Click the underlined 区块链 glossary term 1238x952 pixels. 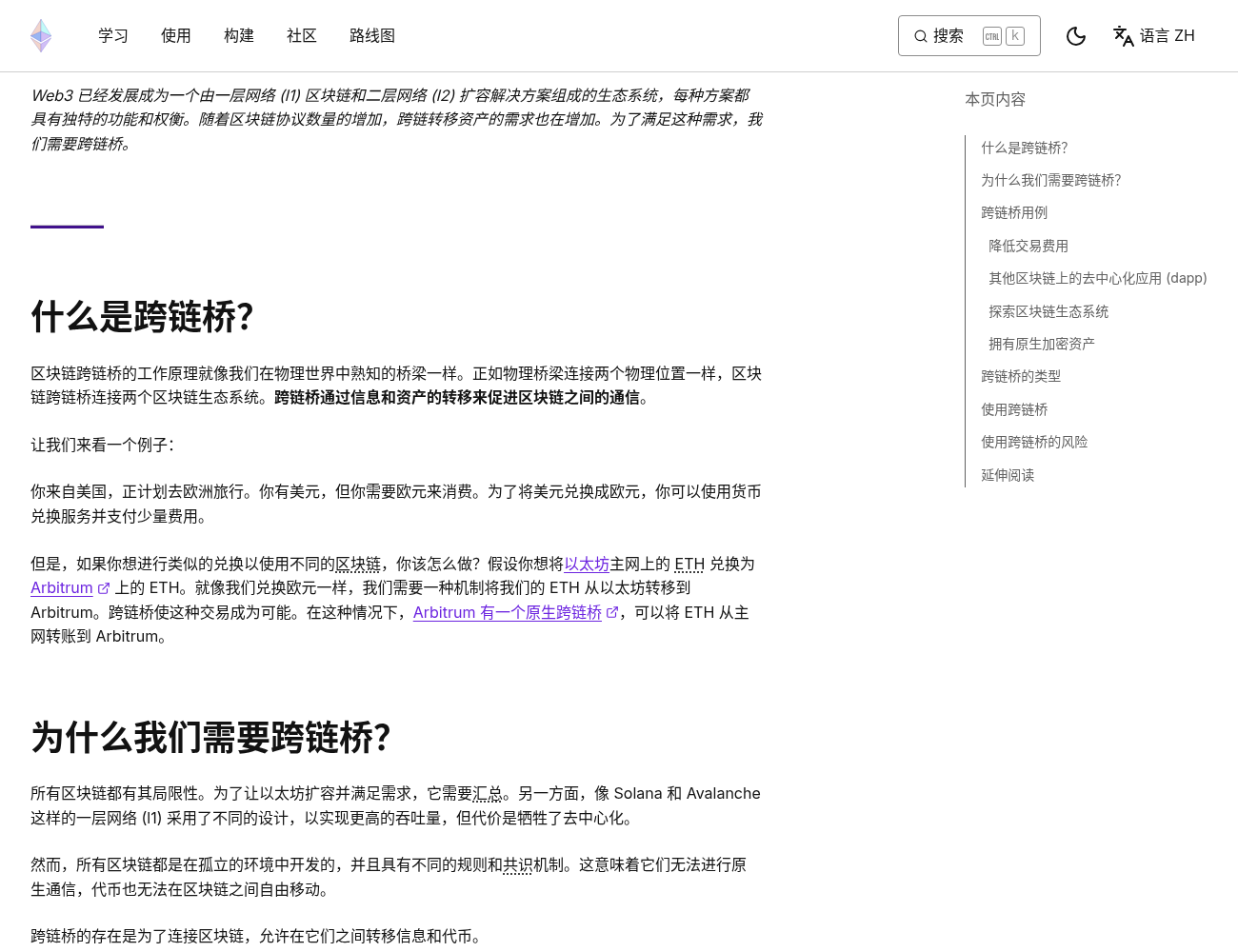(x=358, y=564)
